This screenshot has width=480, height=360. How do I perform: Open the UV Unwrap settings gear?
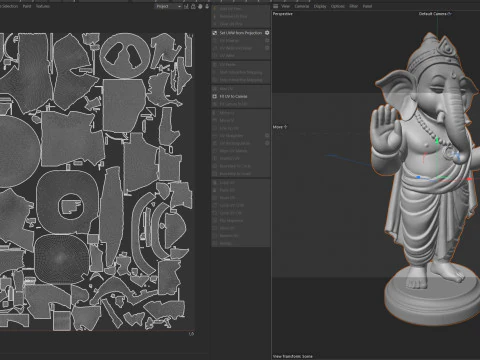[267, 40]
